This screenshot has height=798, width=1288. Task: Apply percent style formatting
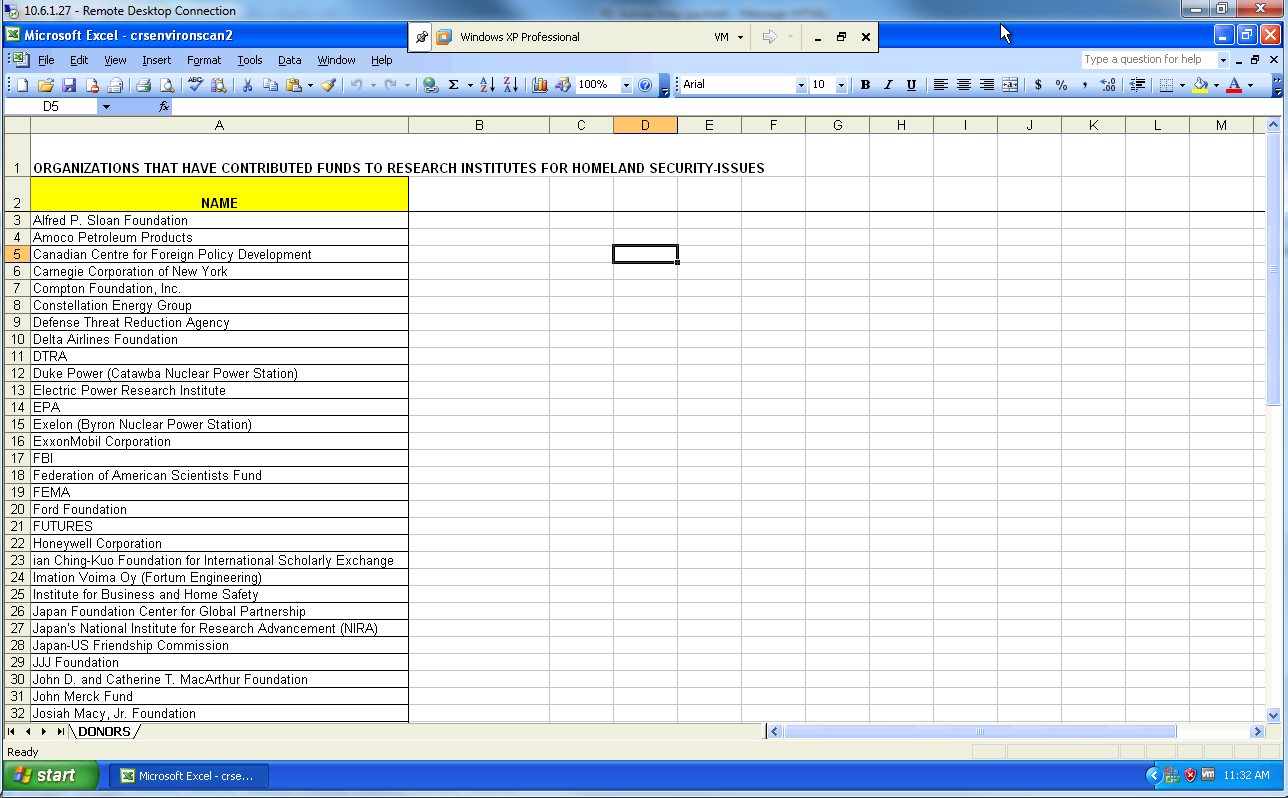coord(1062,85)
